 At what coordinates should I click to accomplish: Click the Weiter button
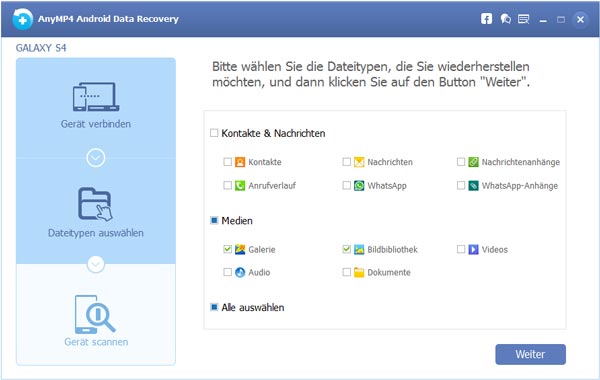530,354
